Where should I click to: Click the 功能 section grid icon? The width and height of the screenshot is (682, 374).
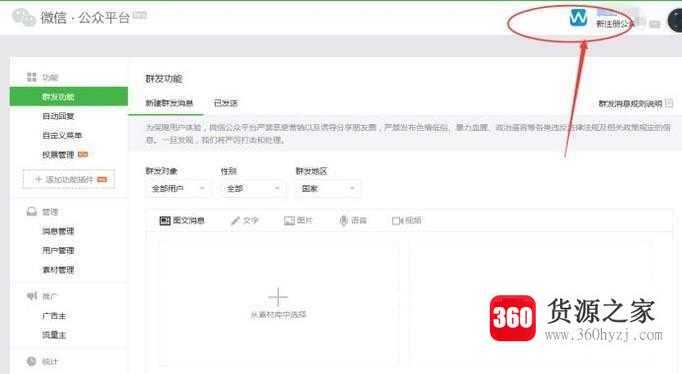coord(31,77)
